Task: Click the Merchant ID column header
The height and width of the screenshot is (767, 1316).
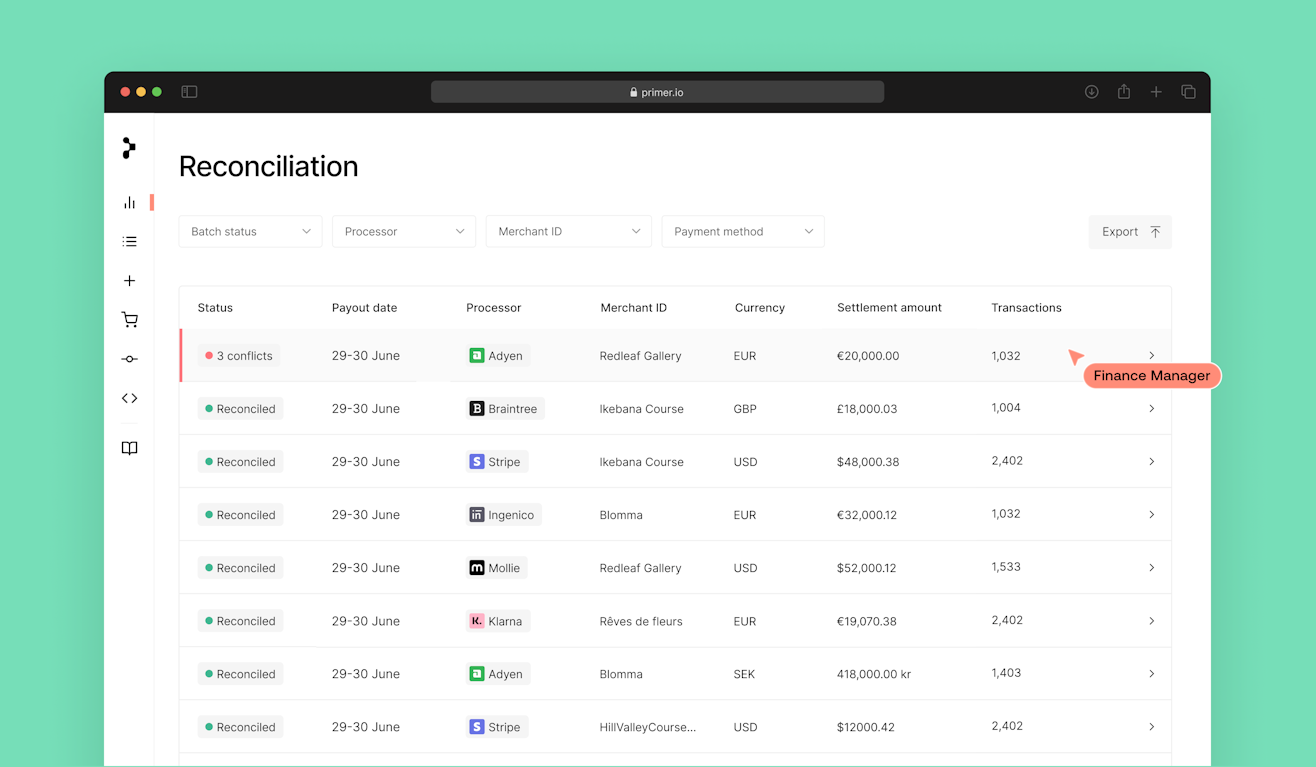Action: [634, 308]
